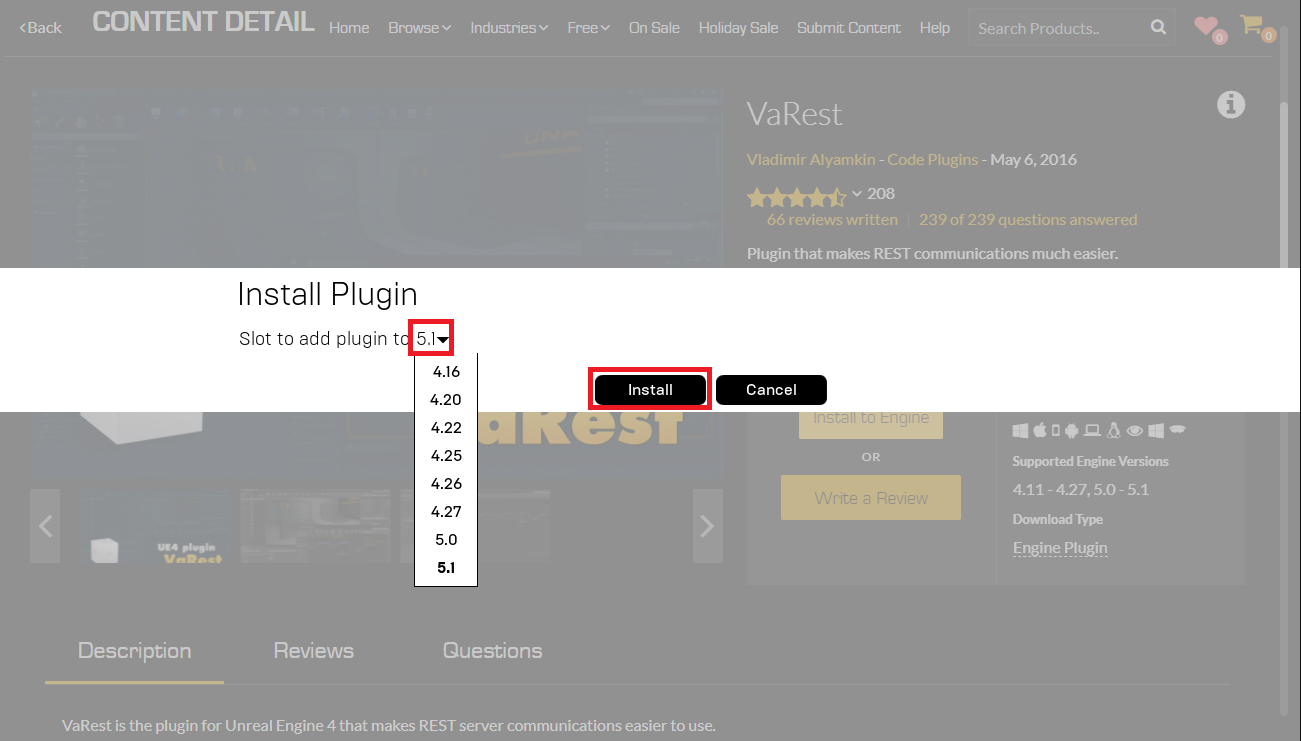1301x741 pixels.
Task: Click the product info circle icon
Action: click(1231, 104)
